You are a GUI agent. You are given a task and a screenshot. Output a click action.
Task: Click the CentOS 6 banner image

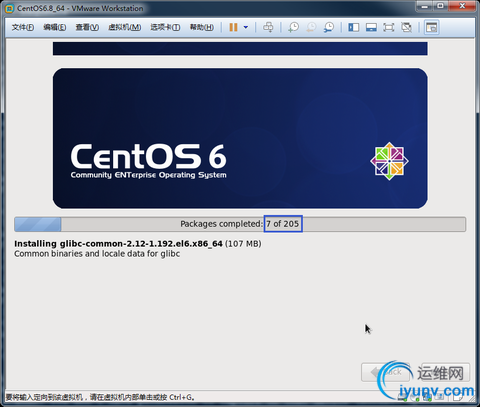click(240, 138)
